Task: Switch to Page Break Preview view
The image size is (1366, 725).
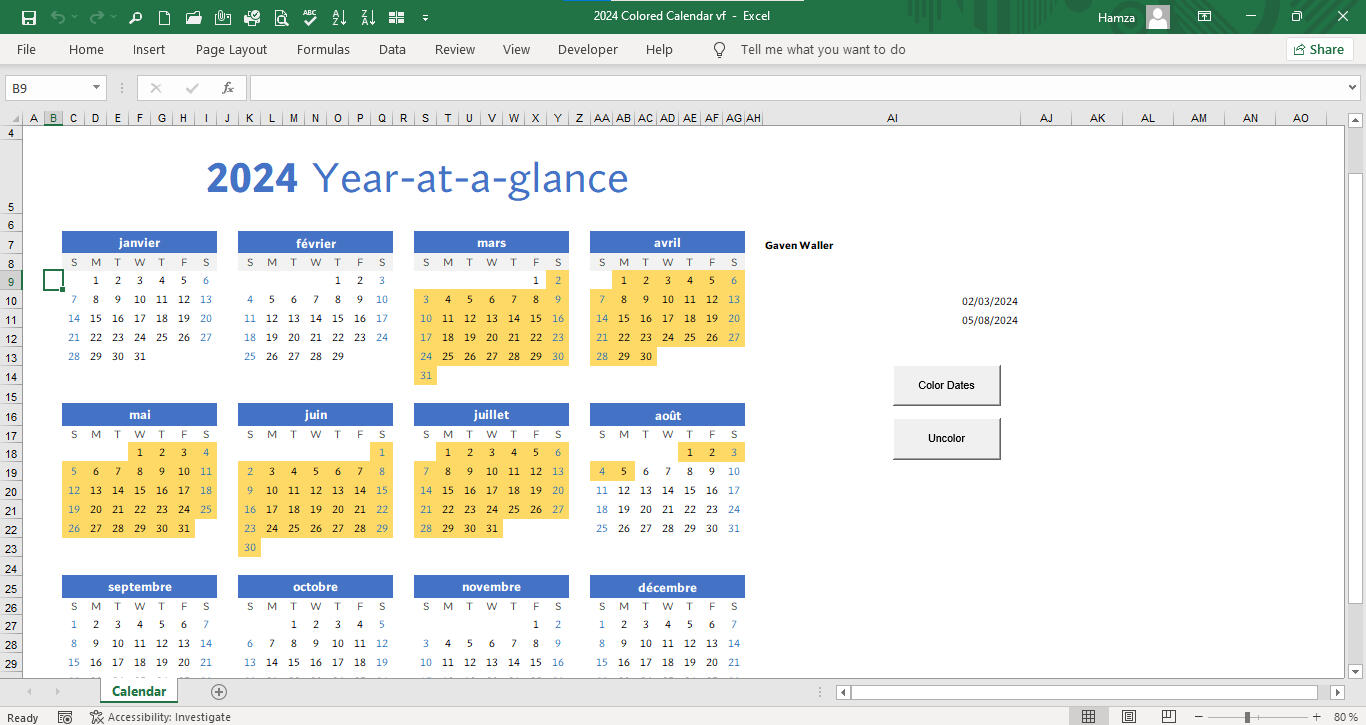Action: point(1167,717)
